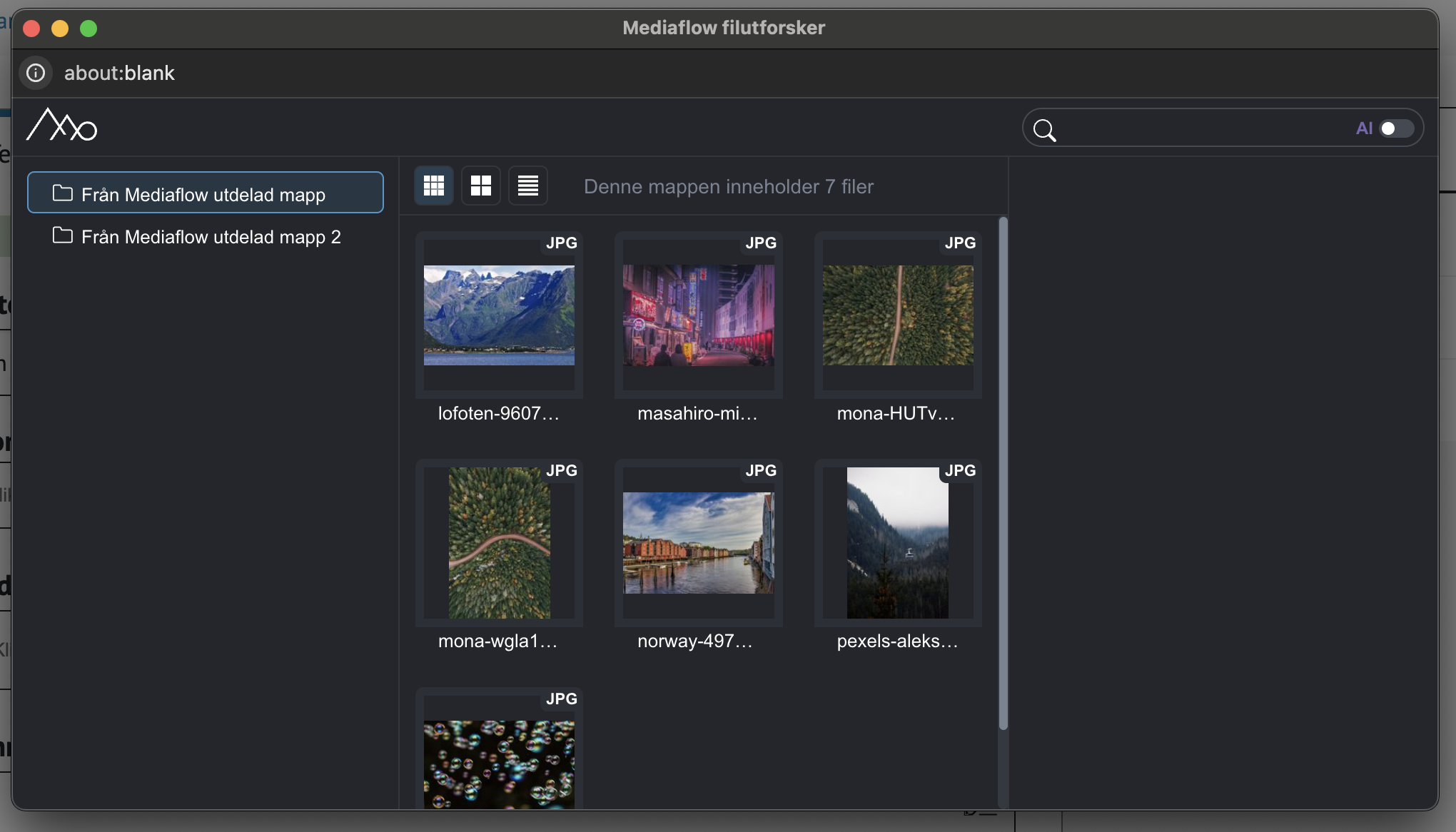Click the site info icon beside about:blank
This screenshot has width=1456, height=832.
[x=36, y=73]
